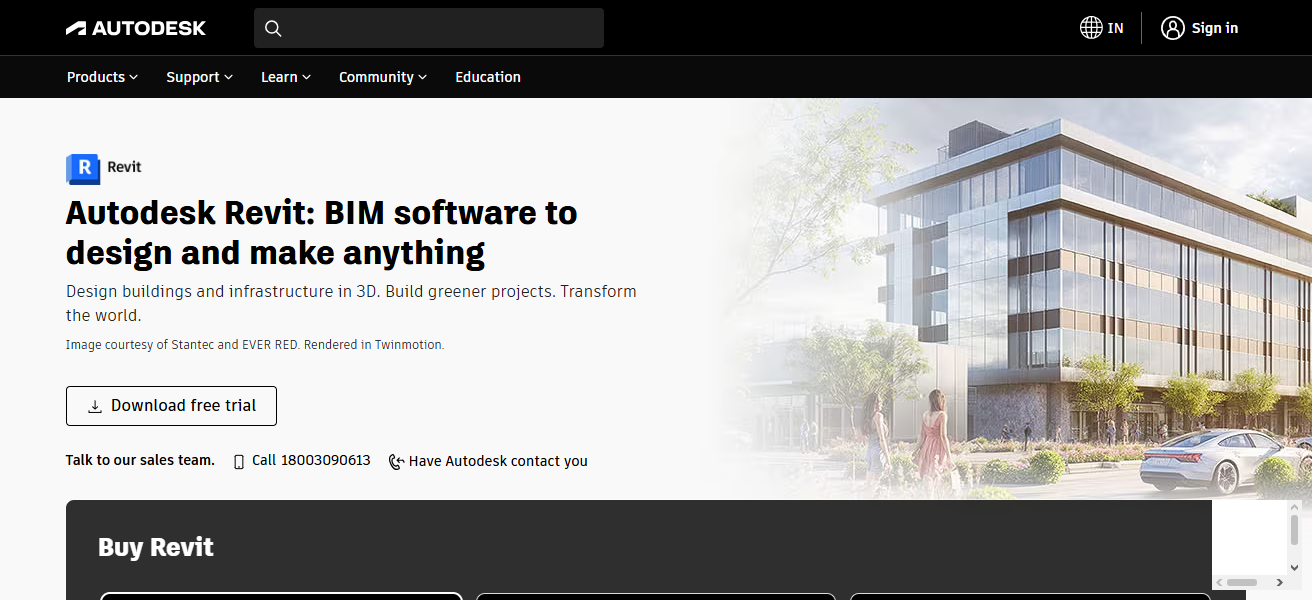Go to Education page
The height and width of the screenshot is (600, 1312).
(x=488, y=77)
